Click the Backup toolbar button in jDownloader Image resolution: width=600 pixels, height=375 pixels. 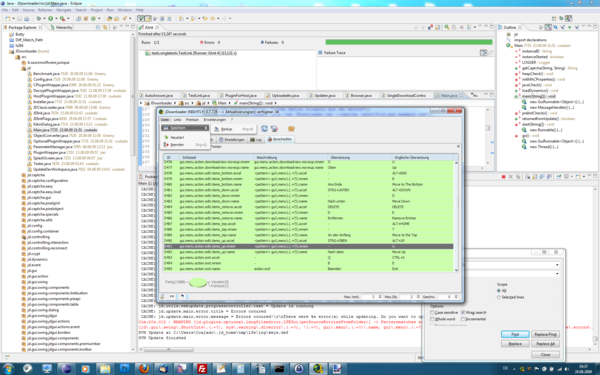tap(233, 129)
